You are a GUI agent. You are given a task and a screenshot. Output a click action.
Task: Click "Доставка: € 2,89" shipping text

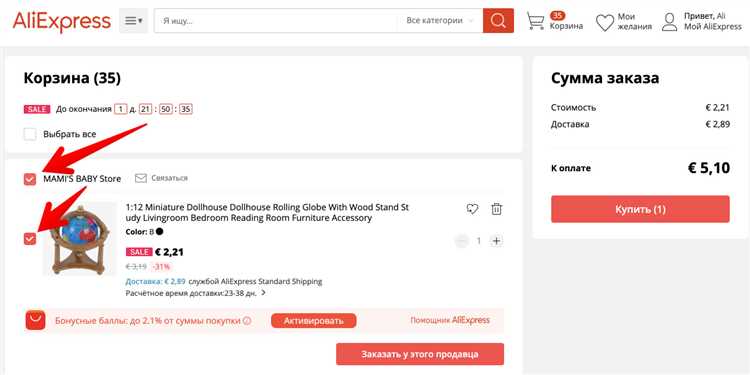tap(155, 281)
